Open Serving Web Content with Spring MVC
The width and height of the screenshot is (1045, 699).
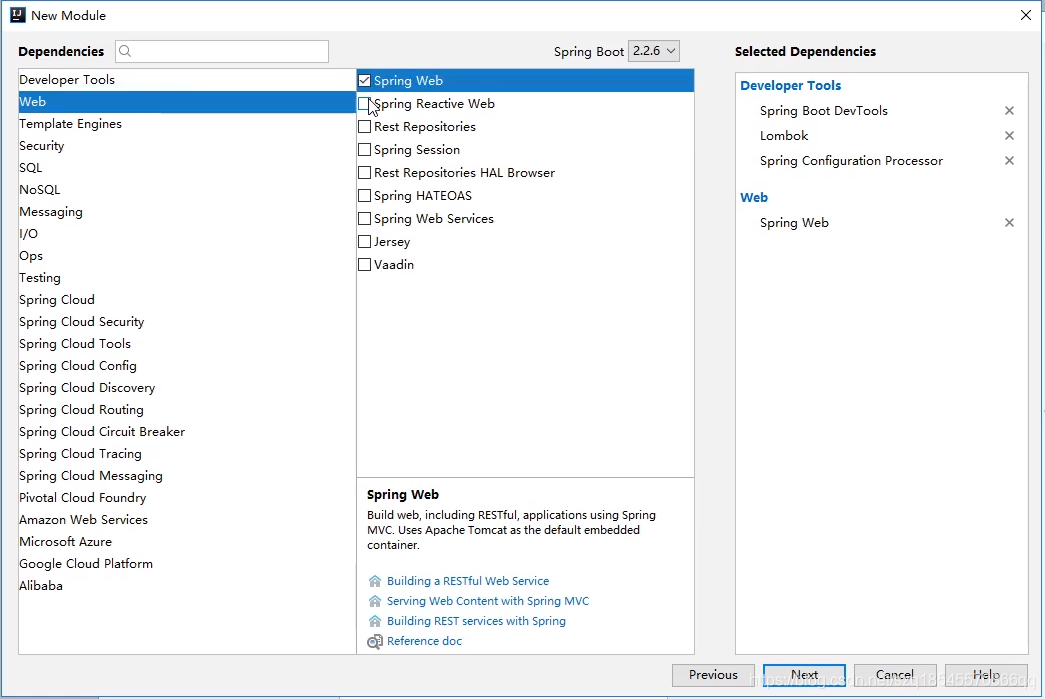[488, 601]
